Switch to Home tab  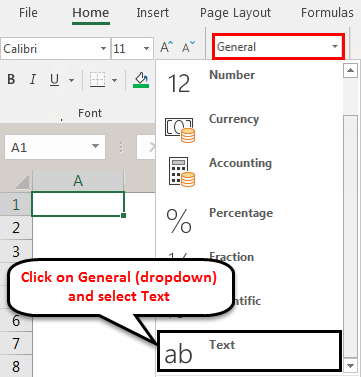(91, 13)
